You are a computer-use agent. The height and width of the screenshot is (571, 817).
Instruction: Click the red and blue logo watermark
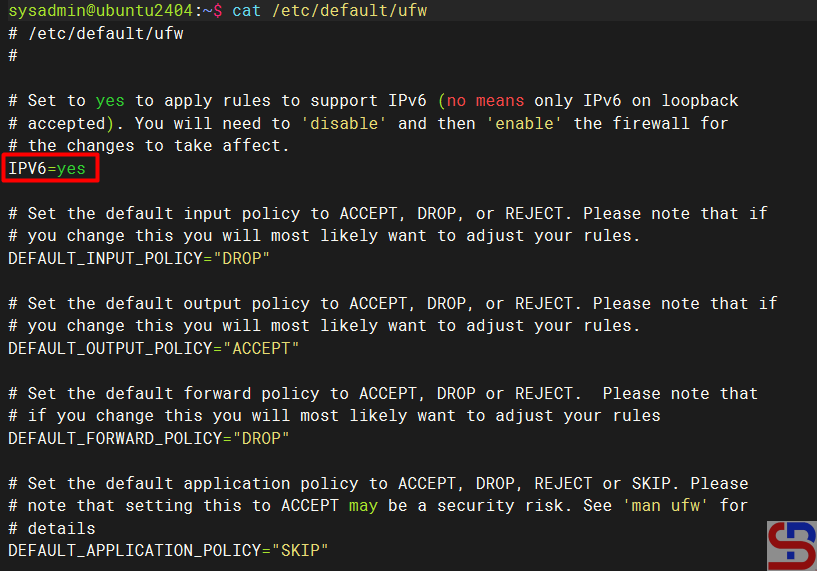coord(791,545)
